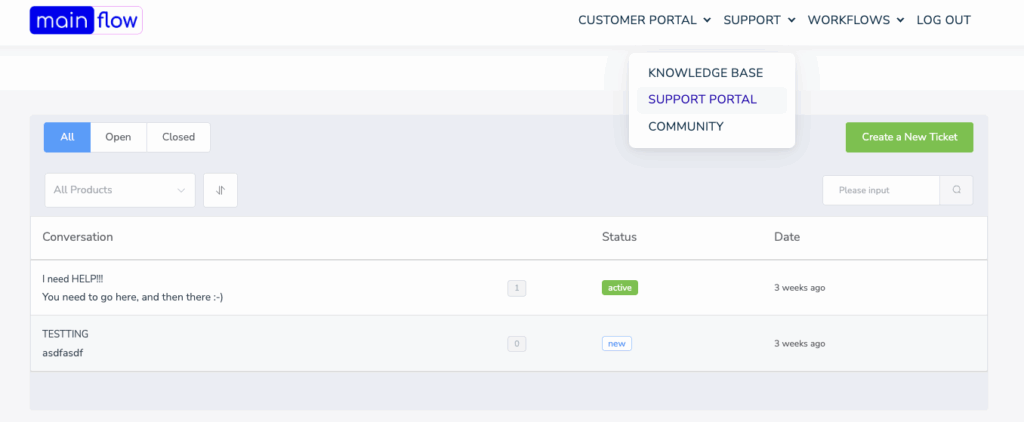Screen dimensions: 1024x422
Task: Focus the Please input search field
Action: [x=881, y=190]
